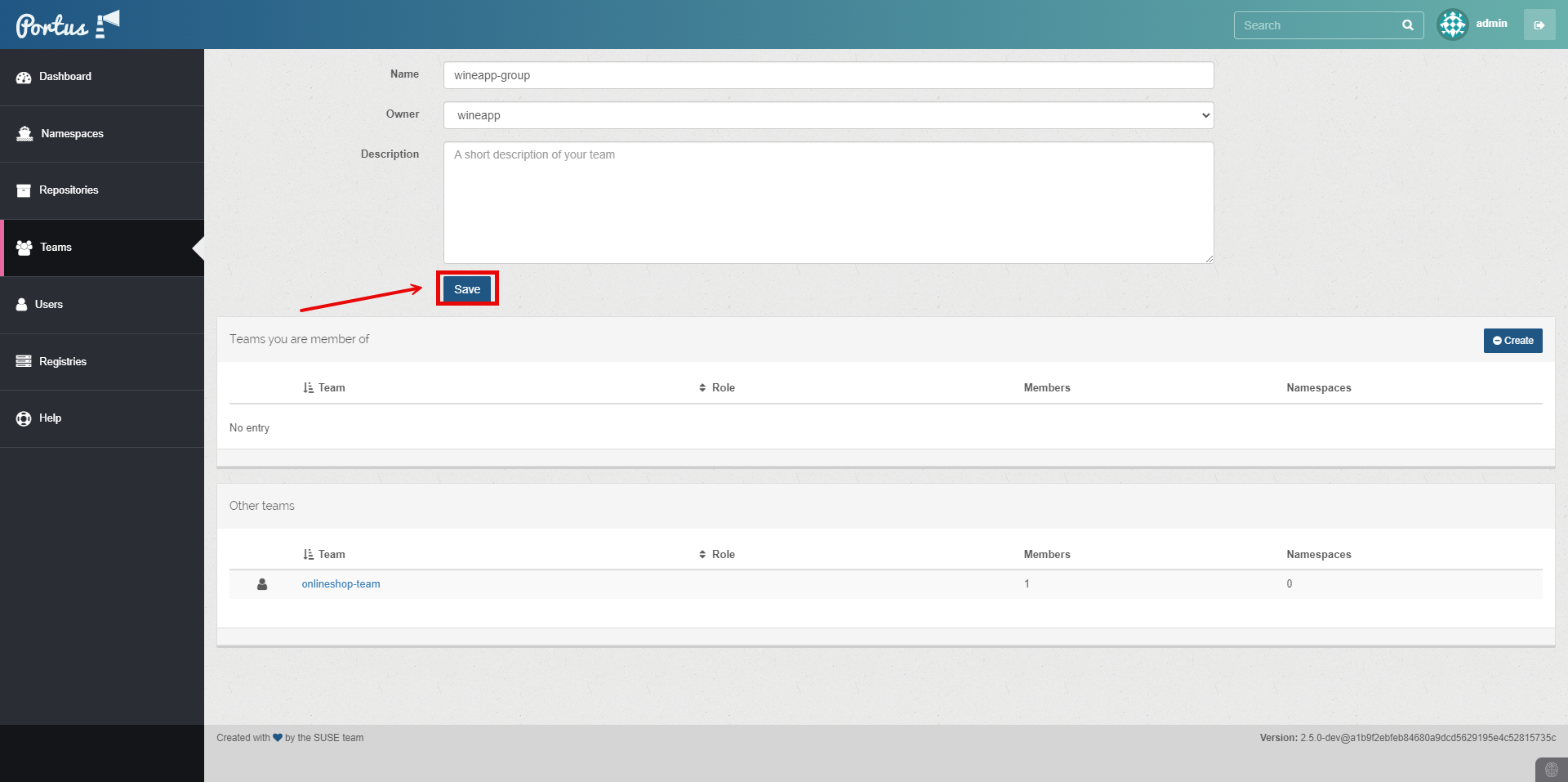Sort member teams by Role column
Viewport: 1568px width, 782px height.
[717, 388]
